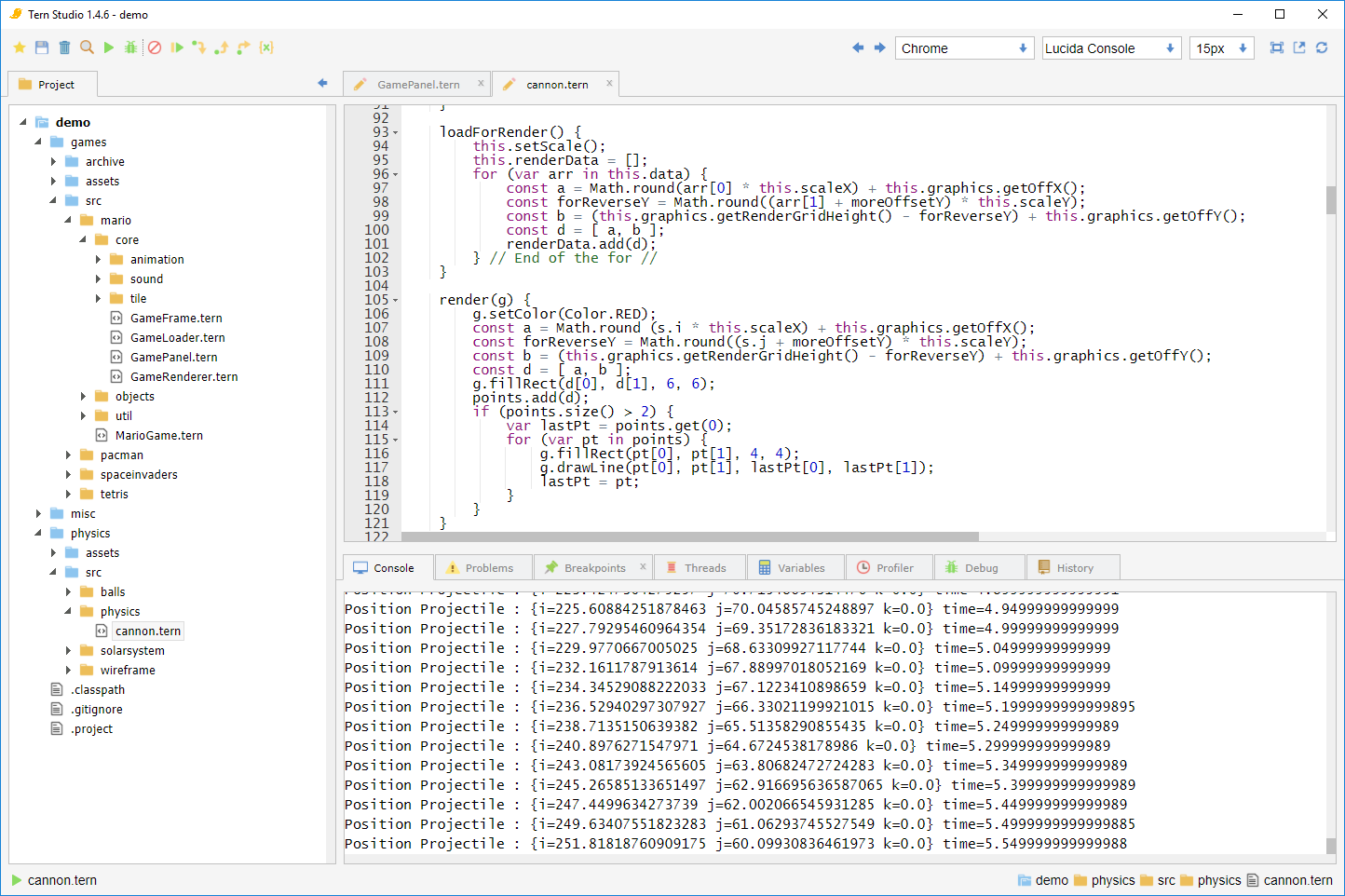This screenshot has height=896, width=1345.
Task: Open search with the magnifier icon
Action: pyautogui.click(x=87, y=48)
